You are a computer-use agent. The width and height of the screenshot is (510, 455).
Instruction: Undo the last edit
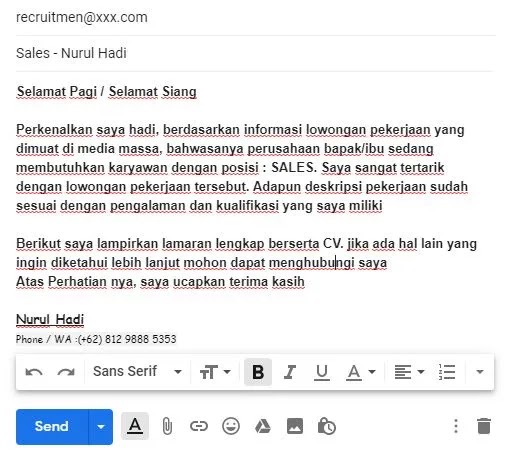34,372
